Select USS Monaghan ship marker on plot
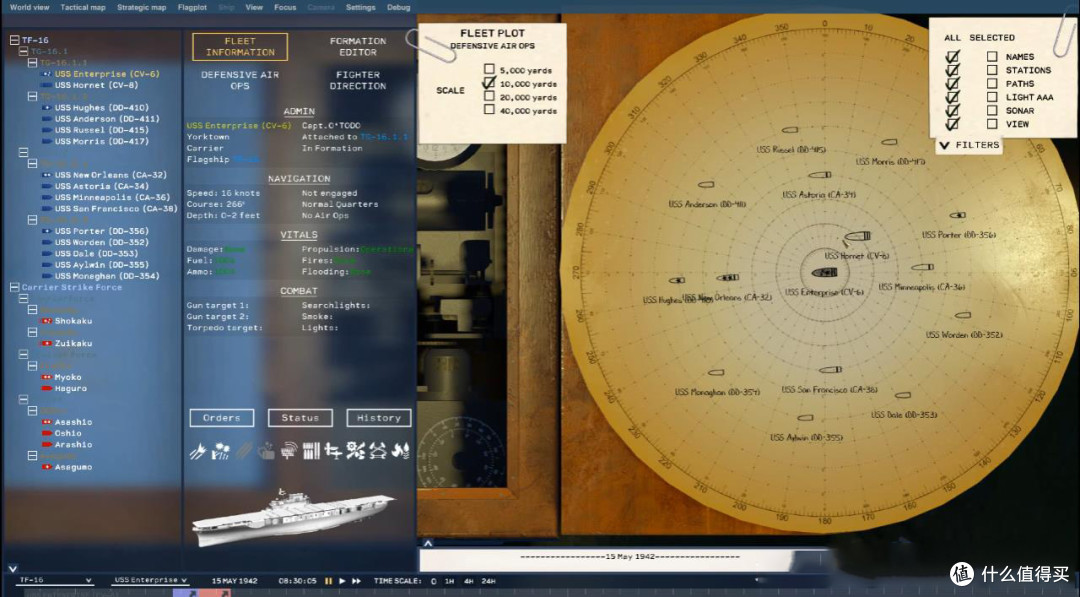 click(716, 373)
